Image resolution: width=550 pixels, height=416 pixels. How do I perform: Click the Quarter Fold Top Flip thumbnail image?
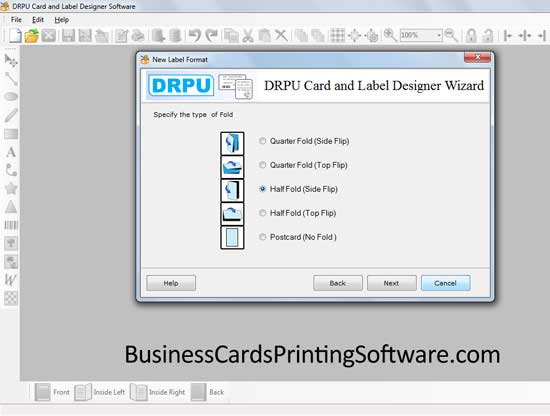click(x=232, y=167)
